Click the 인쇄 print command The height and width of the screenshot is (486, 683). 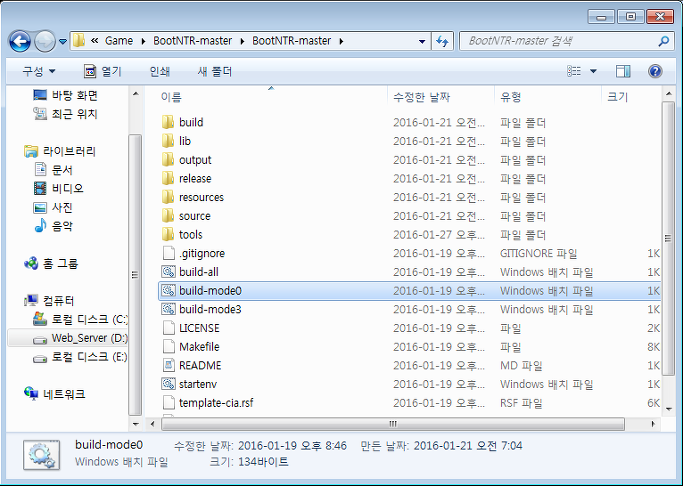(x=159, y=71)
